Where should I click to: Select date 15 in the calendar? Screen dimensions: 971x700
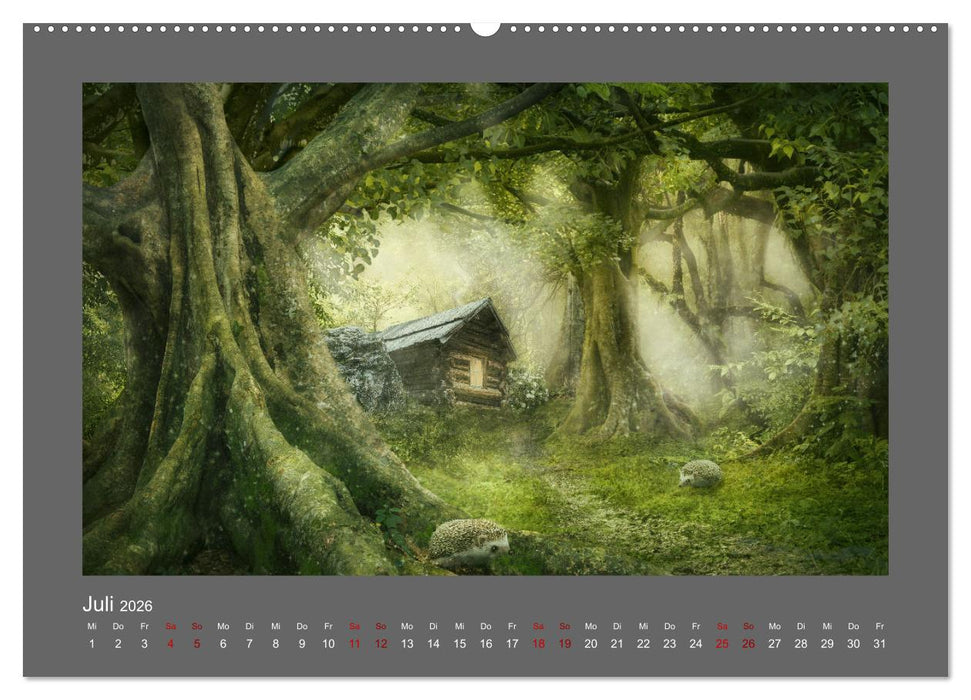[x=459, y=644]
